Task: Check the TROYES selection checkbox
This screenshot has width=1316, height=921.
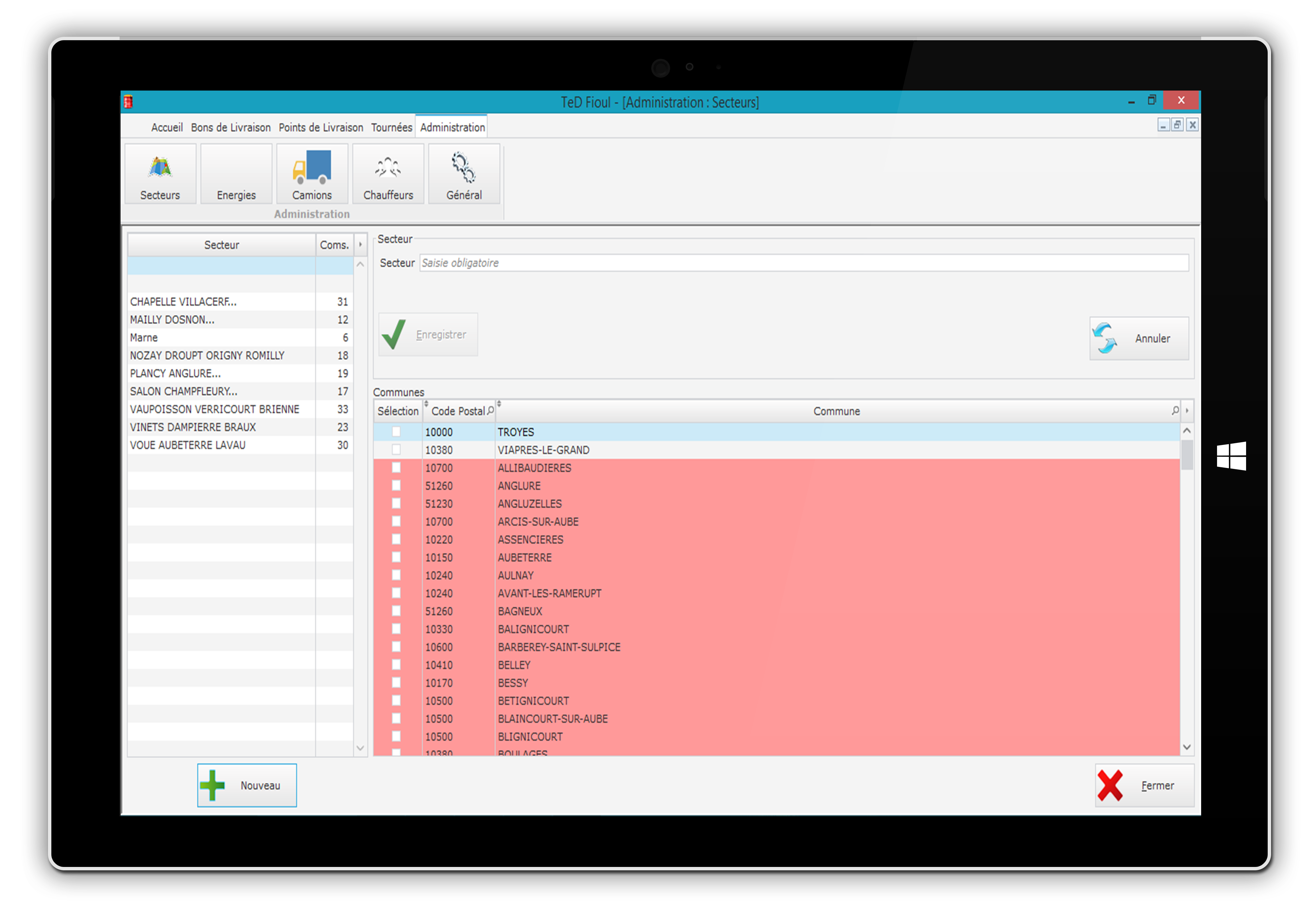Action: click(396, 432)
